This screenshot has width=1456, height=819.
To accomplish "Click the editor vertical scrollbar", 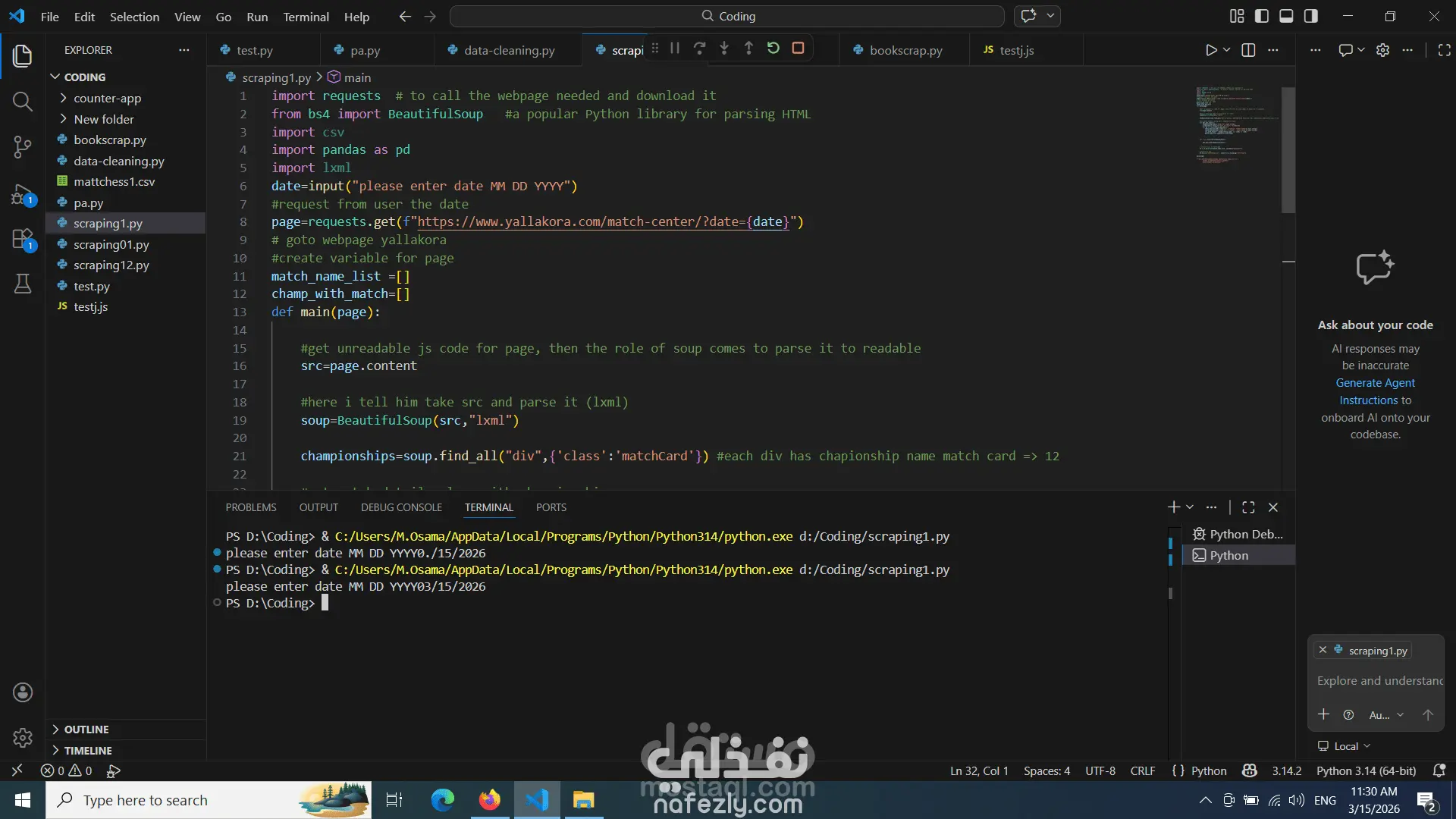I will (x=1288, y=150).
